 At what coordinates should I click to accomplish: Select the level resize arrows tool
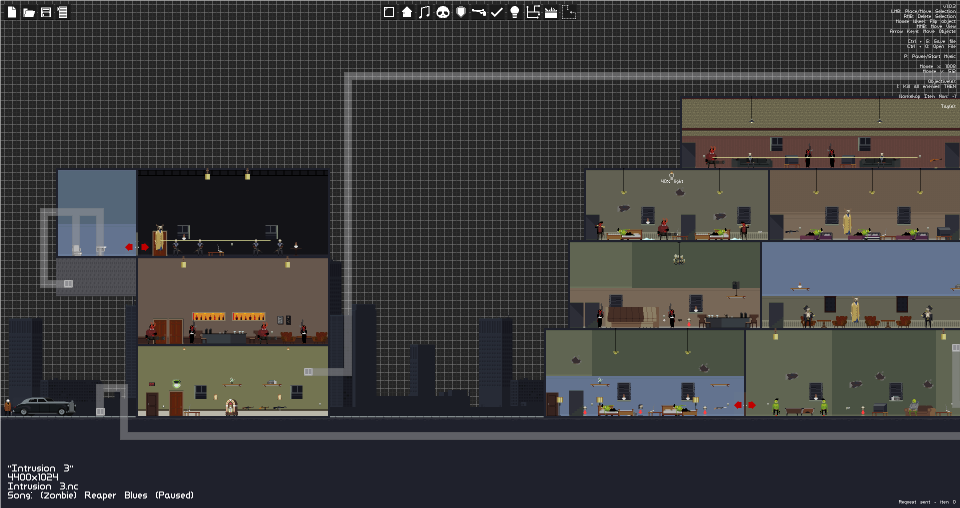tap(533, 12)
